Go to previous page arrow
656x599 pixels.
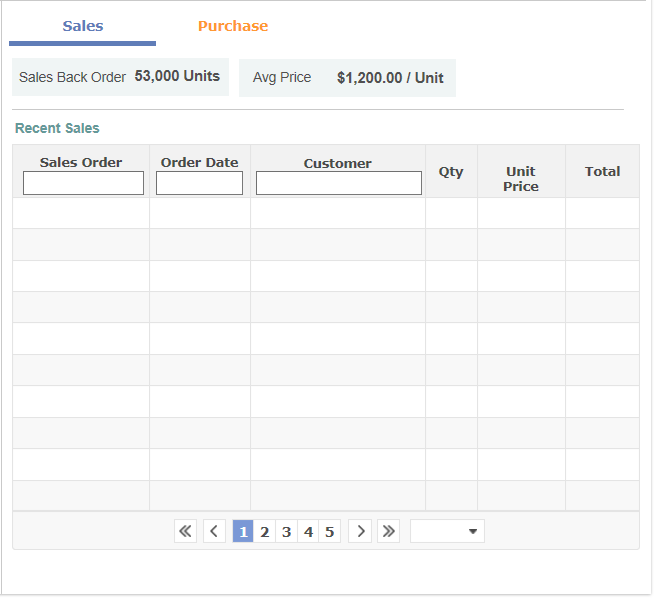click(x=214, y=532)
